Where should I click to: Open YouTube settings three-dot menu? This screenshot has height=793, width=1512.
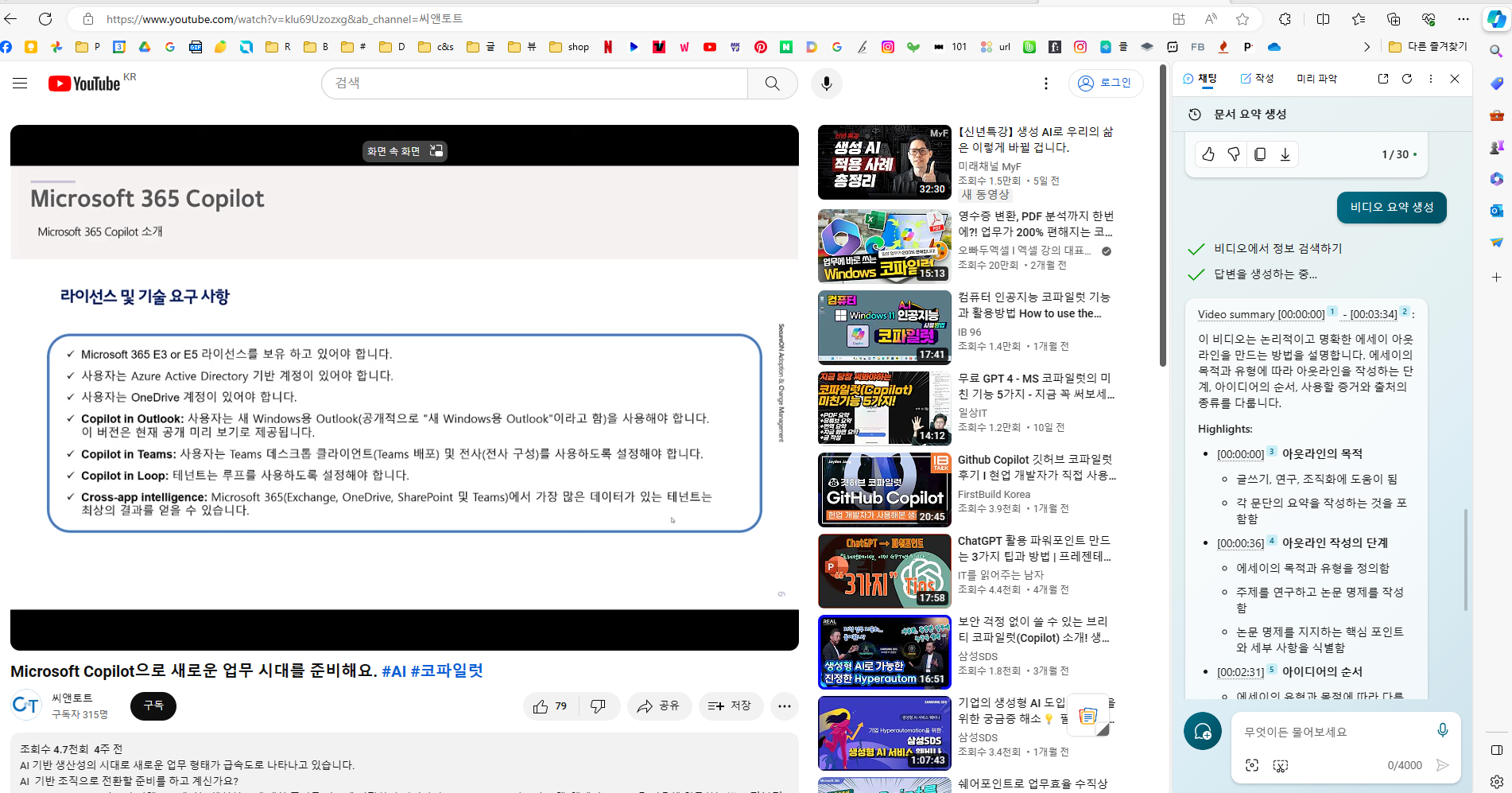pos(1046,84)
